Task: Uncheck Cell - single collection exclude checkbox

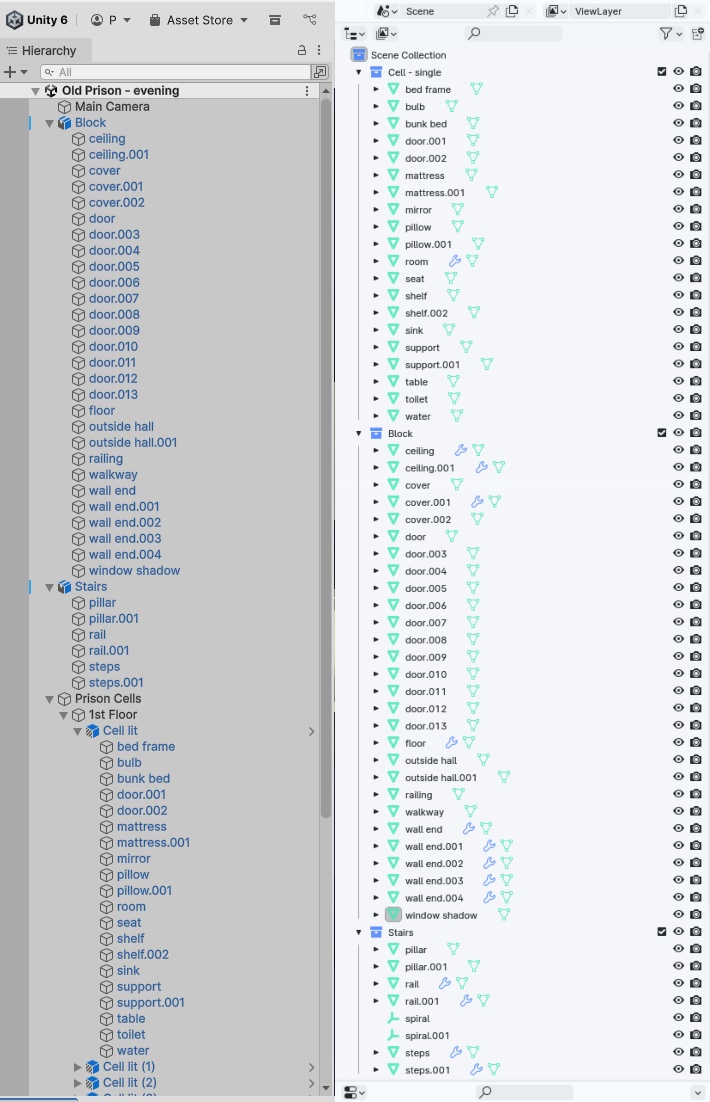Action: [x=661, y=72]
